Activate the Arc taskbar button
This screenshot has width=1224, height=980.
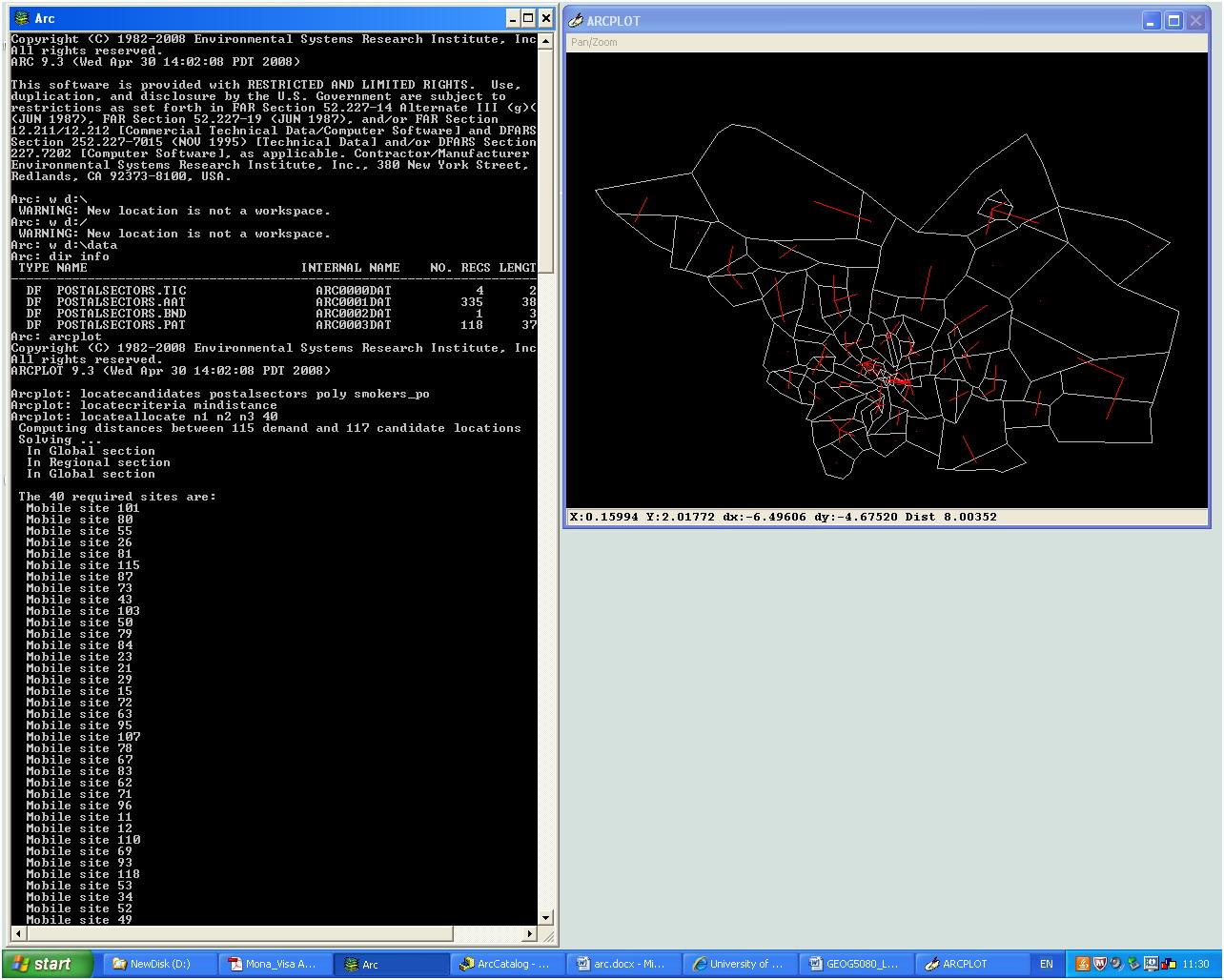coord(392,964)
